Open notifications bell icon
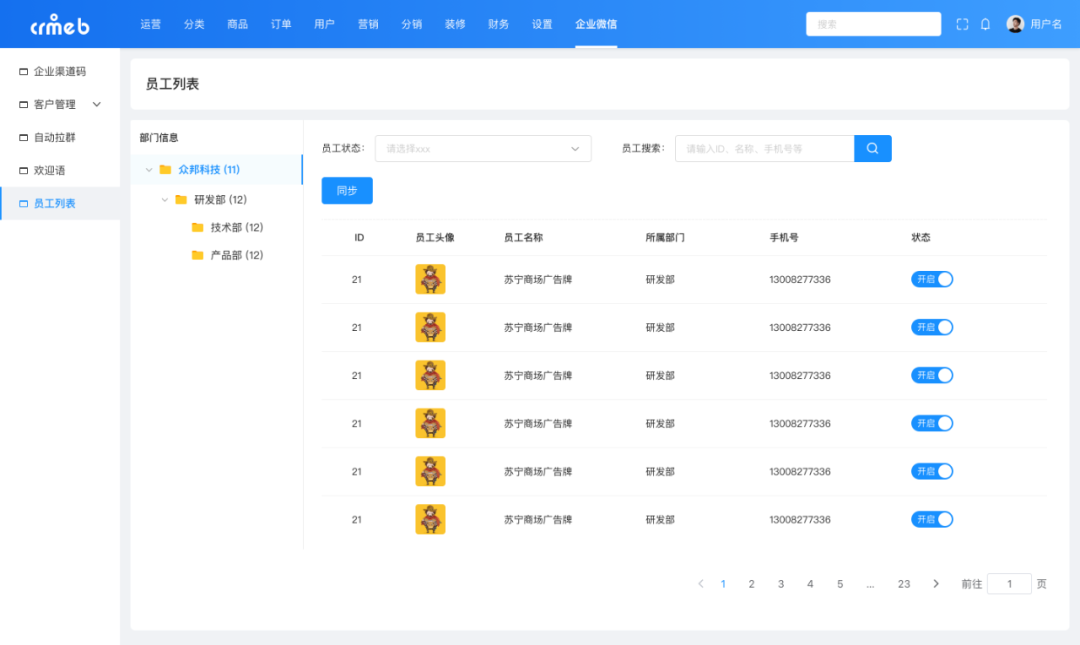The height and width of the screenshot is (645, 1080). 986,24
